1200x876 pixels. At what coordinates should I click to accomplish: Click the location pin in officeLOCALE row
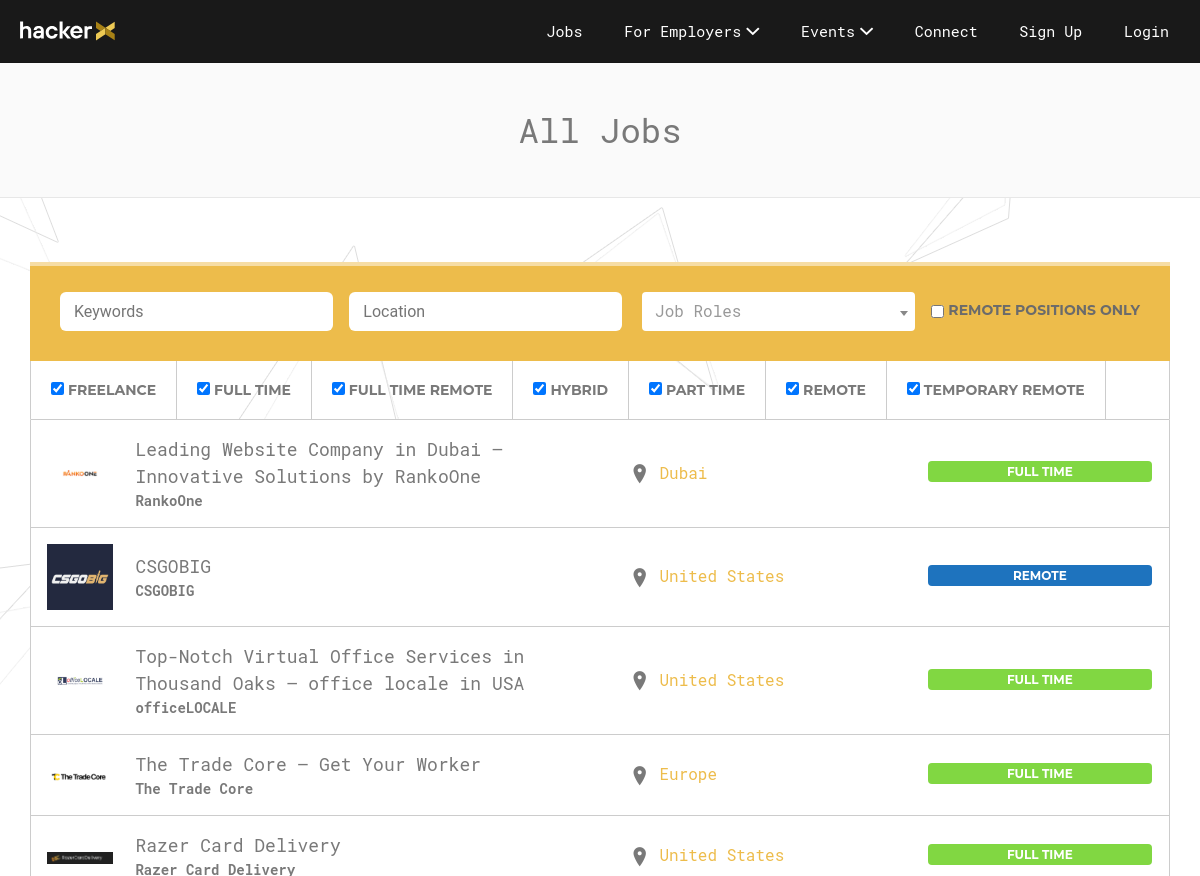(x=640, y=681)
